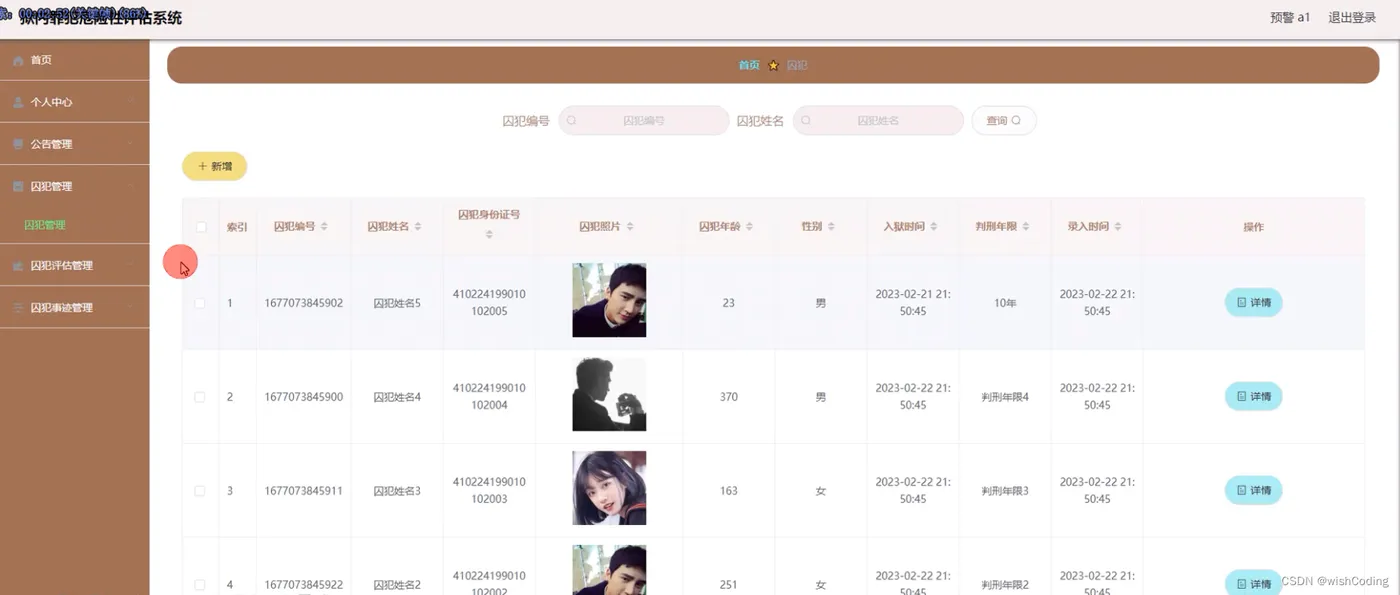Open 首页 in the sidebar
The height and width of the screenshot is (595, 1400).
(75, 60)
